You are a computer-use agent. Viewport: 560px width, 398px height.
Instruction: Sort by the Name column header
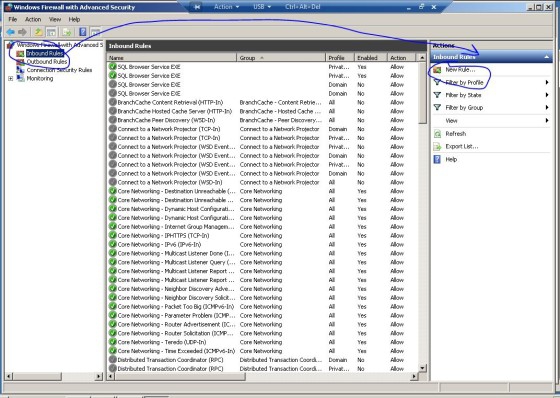171,58
